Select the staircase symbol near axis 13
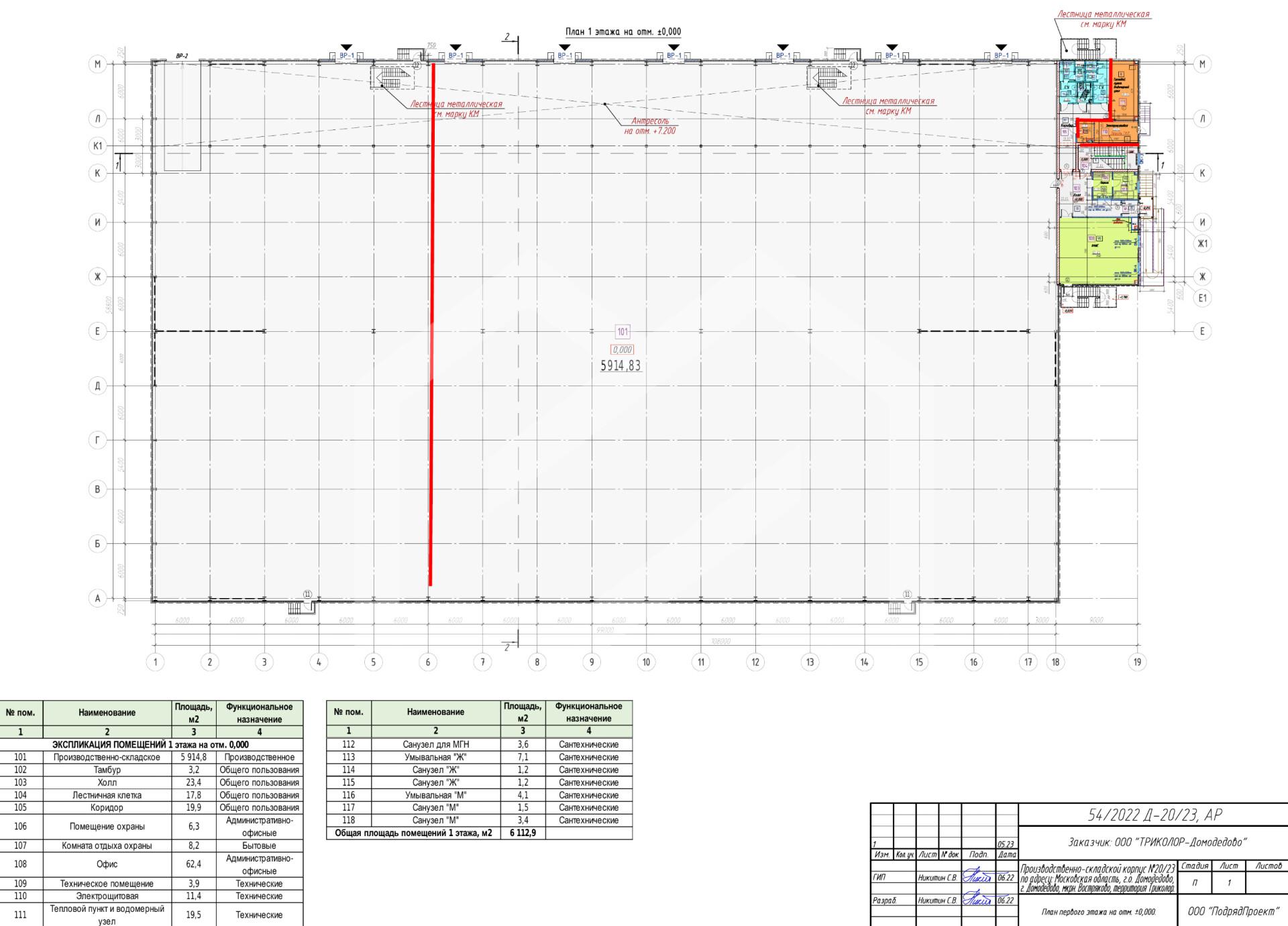 coord(826,80)
